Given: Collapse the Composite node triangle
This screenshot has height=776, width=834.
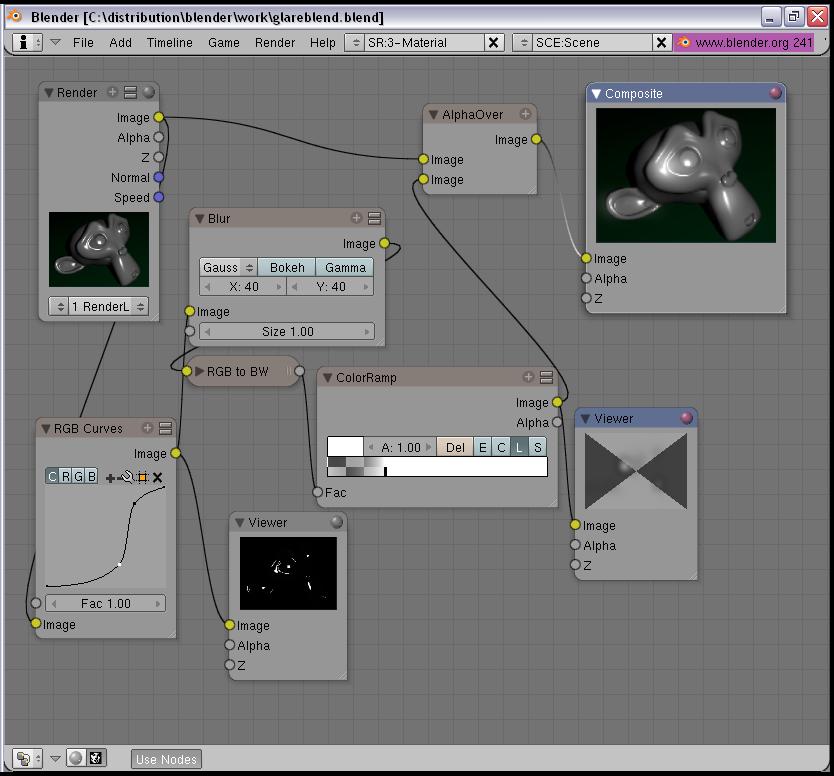Looking at the screenshot, I should click(x=596, y=94).
